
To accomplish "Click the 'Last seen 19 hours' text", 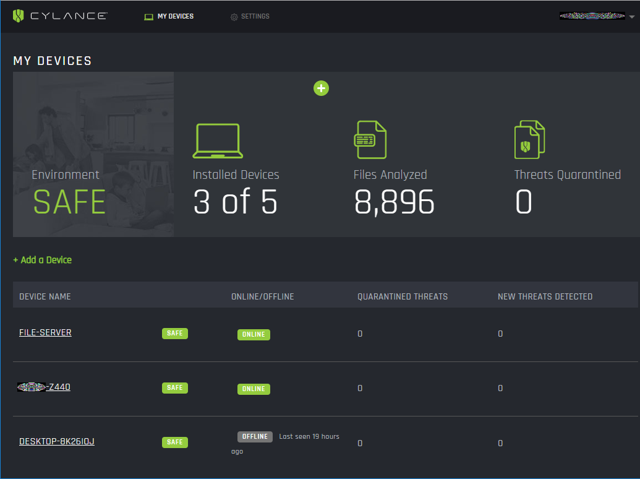I will click(309, 437).
